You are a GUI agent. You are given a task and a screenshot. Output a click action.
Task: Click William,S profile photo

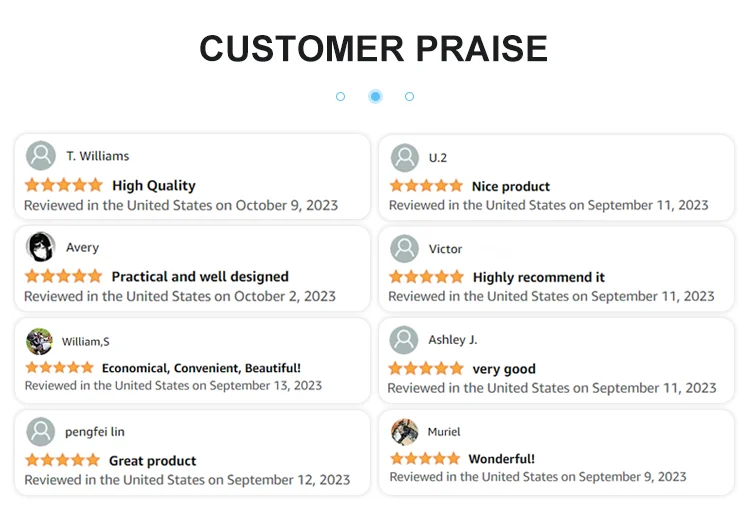click(x=39, y=341)
